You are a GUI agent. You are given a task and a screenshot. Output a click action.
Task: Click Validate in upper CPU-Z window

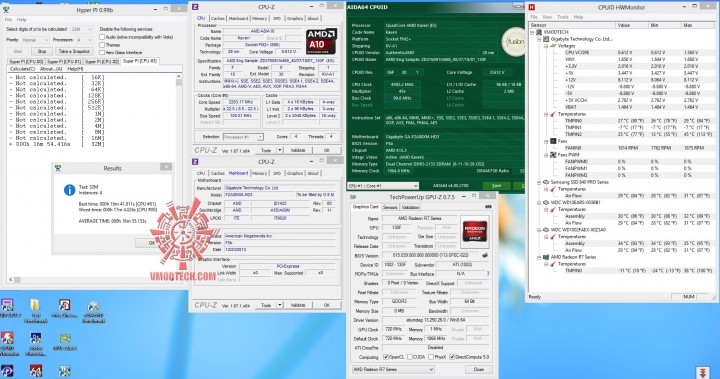coord(298,150)
